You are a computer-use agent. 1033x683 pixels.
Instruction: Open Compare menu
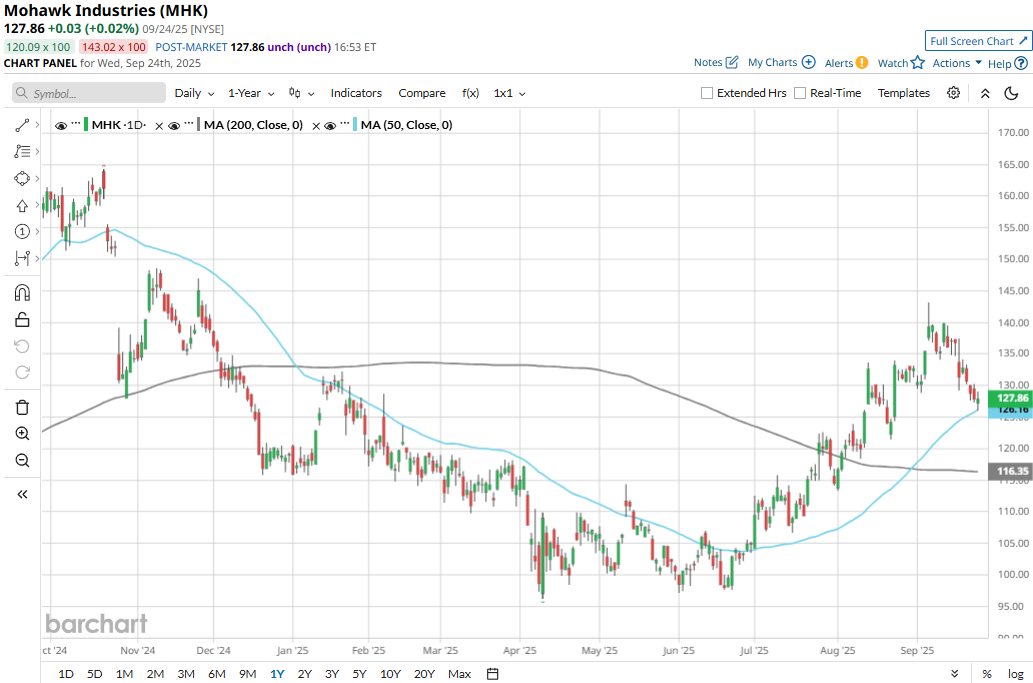pyautogui.click(x=422, y=93)
